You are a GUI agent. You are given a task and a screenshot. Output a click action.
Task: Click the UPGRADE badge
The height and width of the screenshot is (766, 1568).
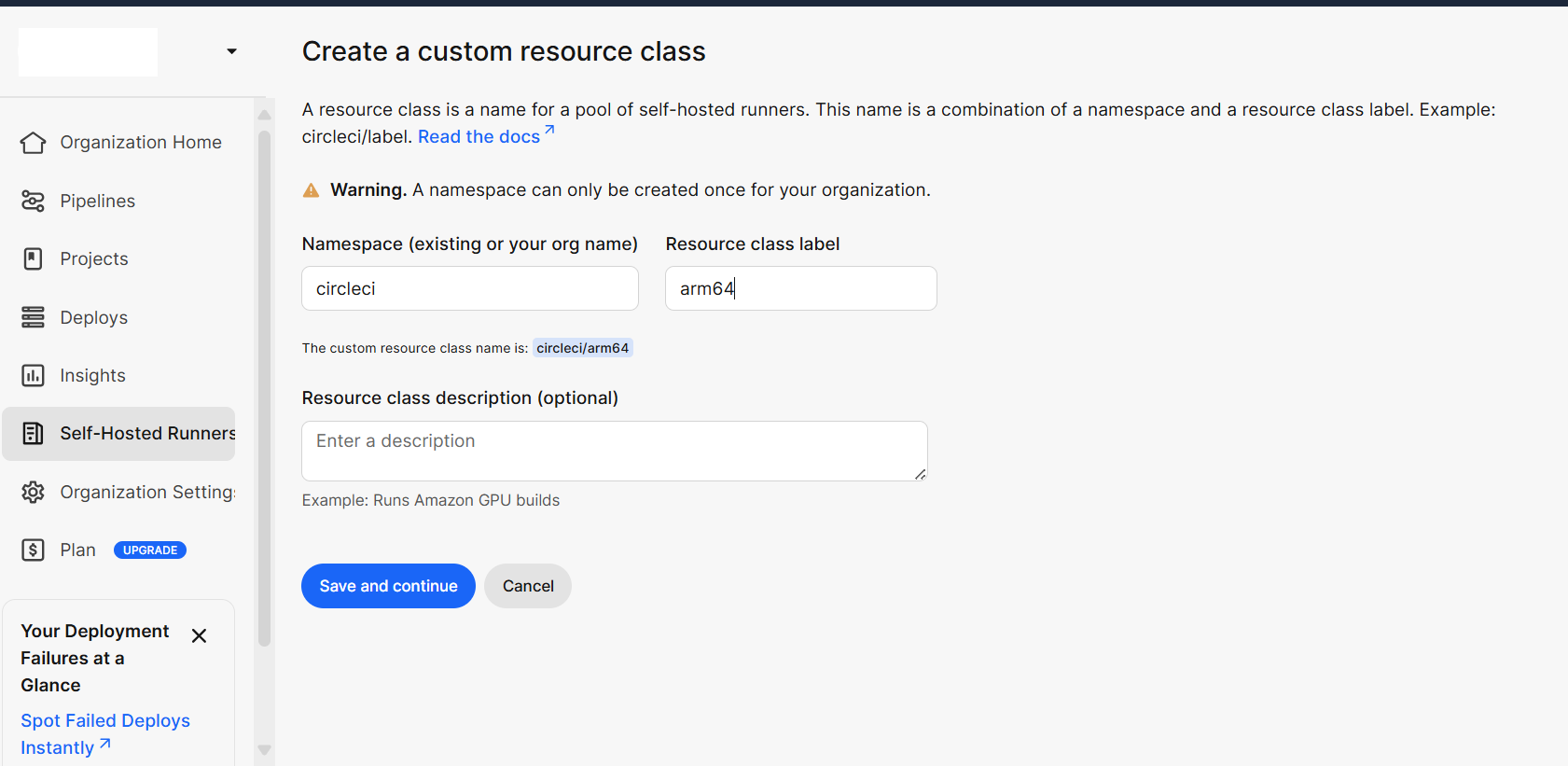pos(150,550)
